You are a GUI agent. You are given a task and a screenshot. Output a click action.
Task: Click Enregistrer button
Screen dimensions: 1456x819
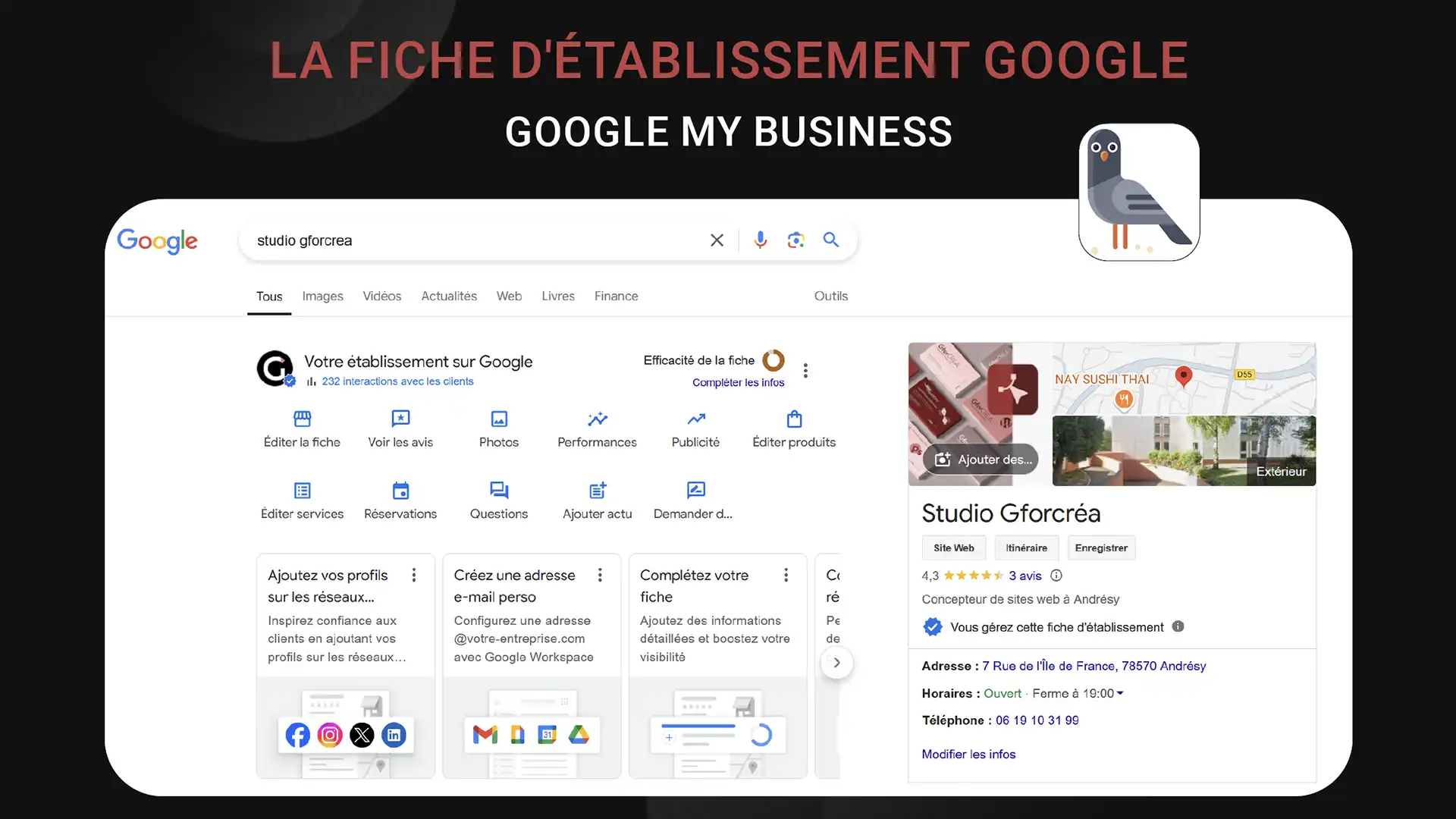(1101, 548)
